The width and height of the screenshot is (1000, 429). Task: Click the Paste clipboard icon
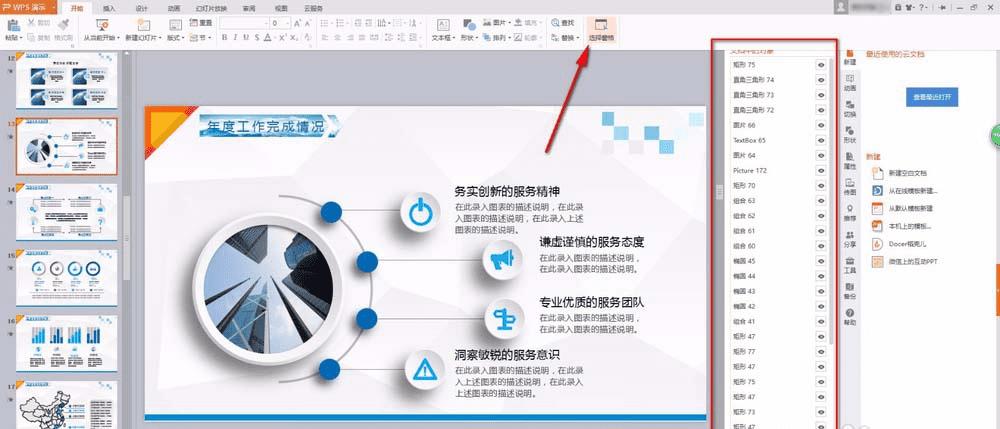click(13, 25)
